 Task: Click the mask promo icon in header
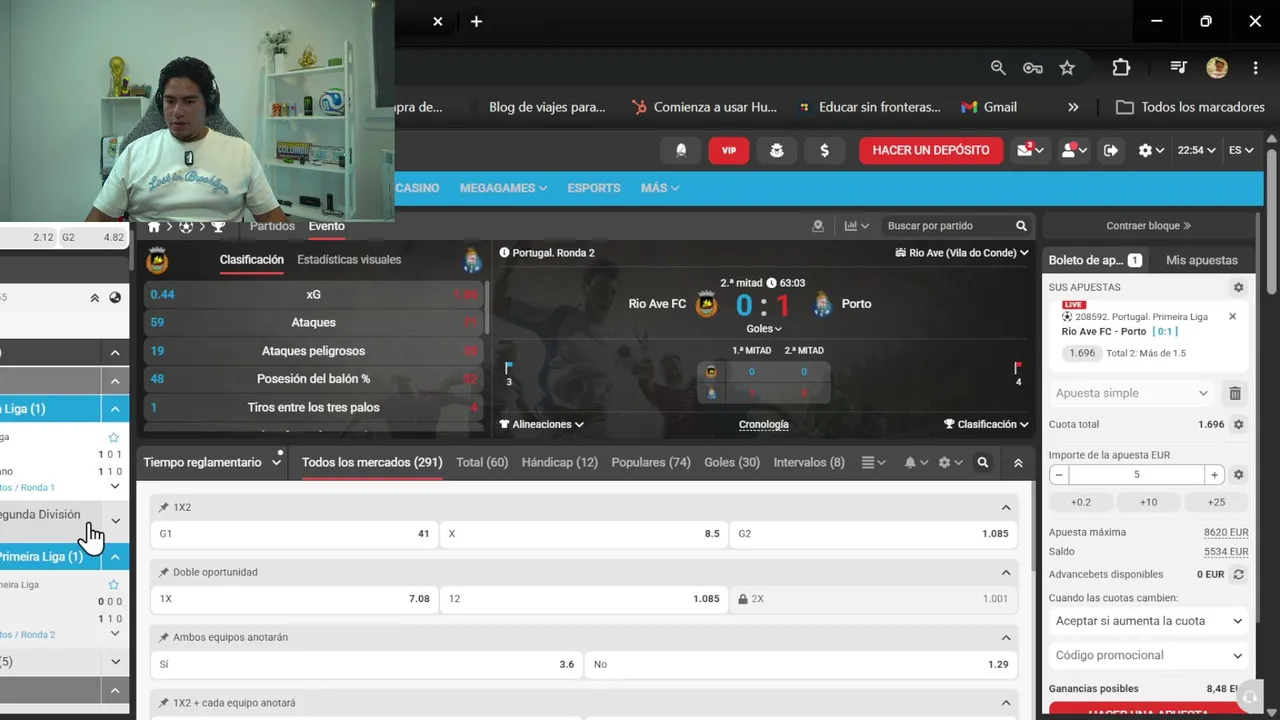pyautogui.click(x=777, y=150)
